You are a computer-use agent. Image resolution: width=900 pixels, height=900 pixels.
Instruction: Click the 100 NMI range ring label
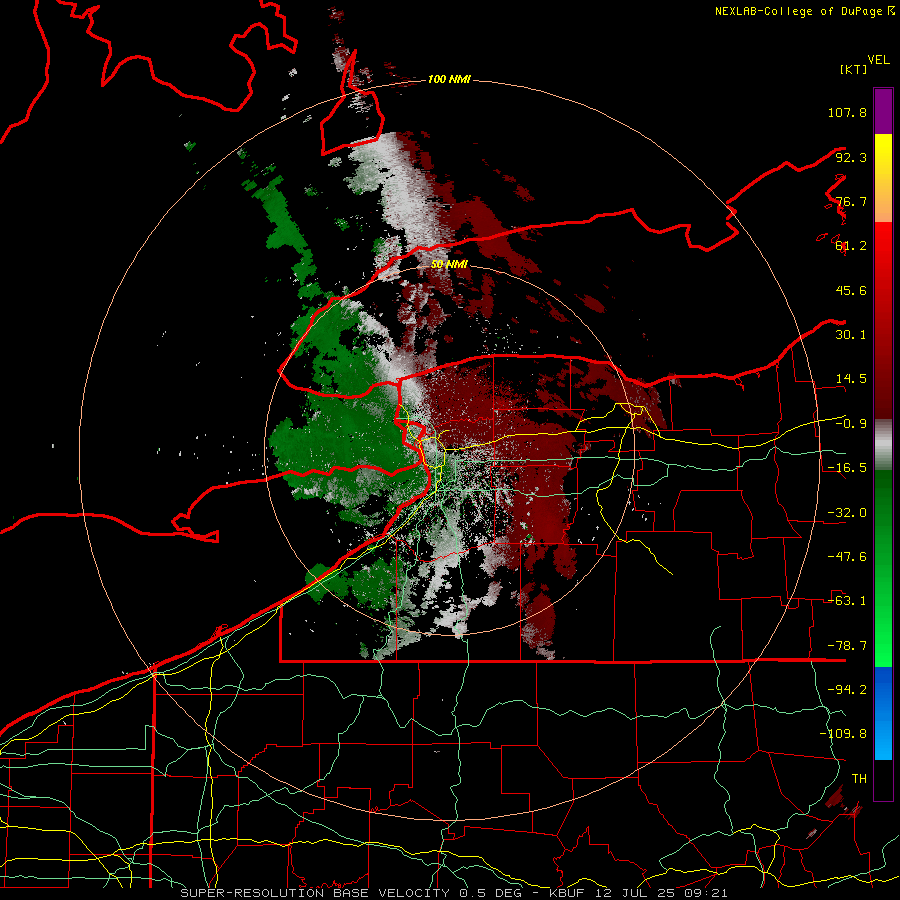449,79
